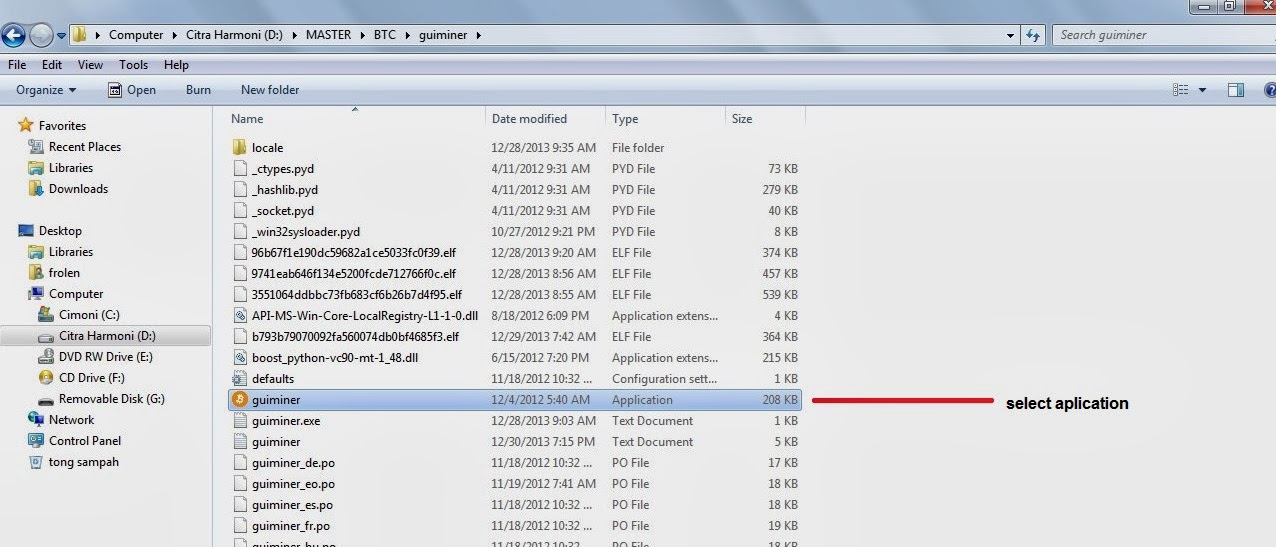Click the Burn toolbar button
This screenshot has width=1276, height=547.
tap(198, 90)
